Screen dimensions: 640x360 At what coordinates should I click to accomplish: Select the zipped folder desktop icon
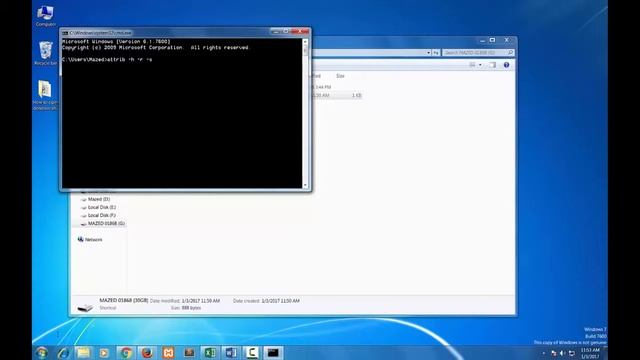(45, 95)
